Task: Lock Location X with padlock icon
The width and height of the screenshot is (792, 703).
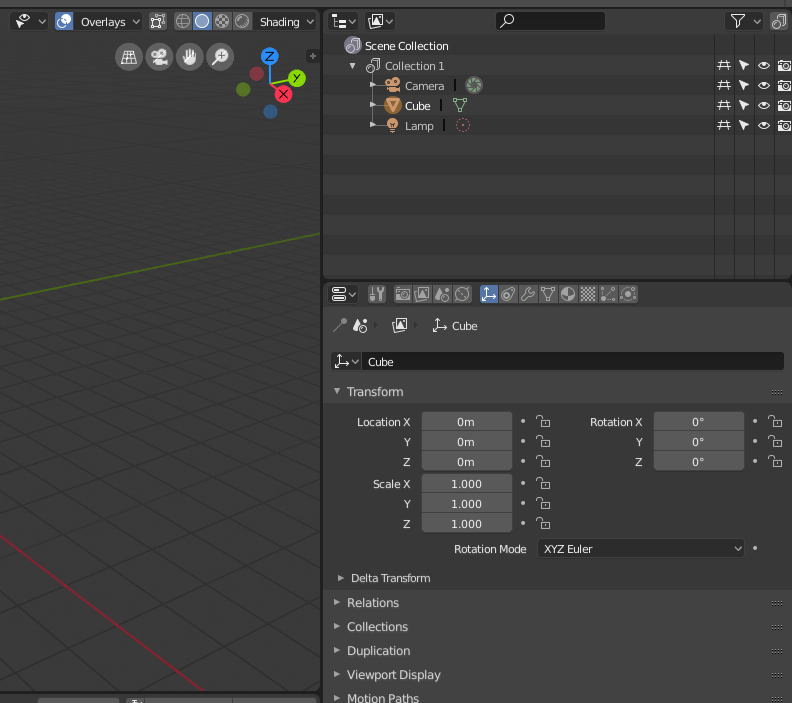Action: [x=543, y=421]
